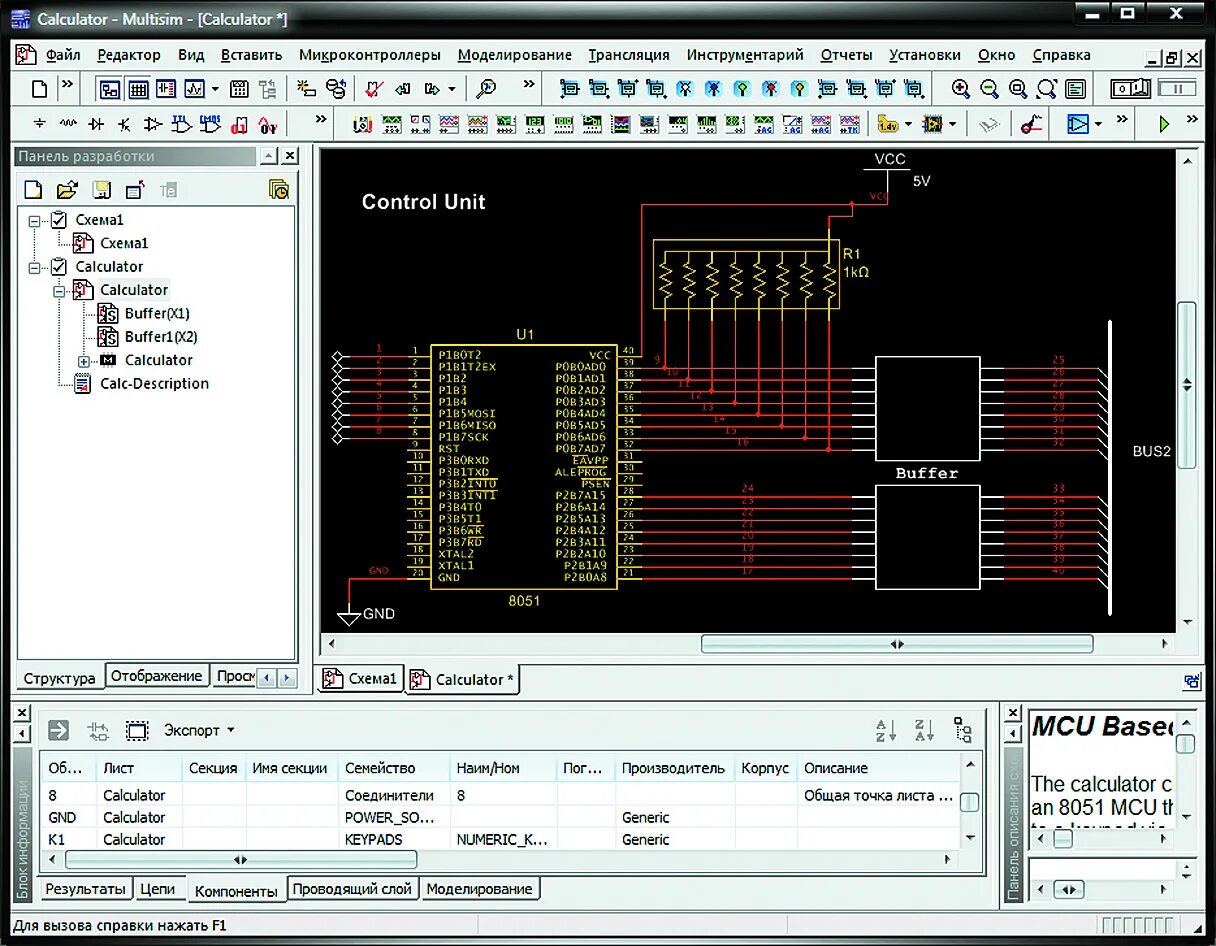Start simulation with the green Run arrow
The image size is (1216, 946).
(x=1164, y=124)
